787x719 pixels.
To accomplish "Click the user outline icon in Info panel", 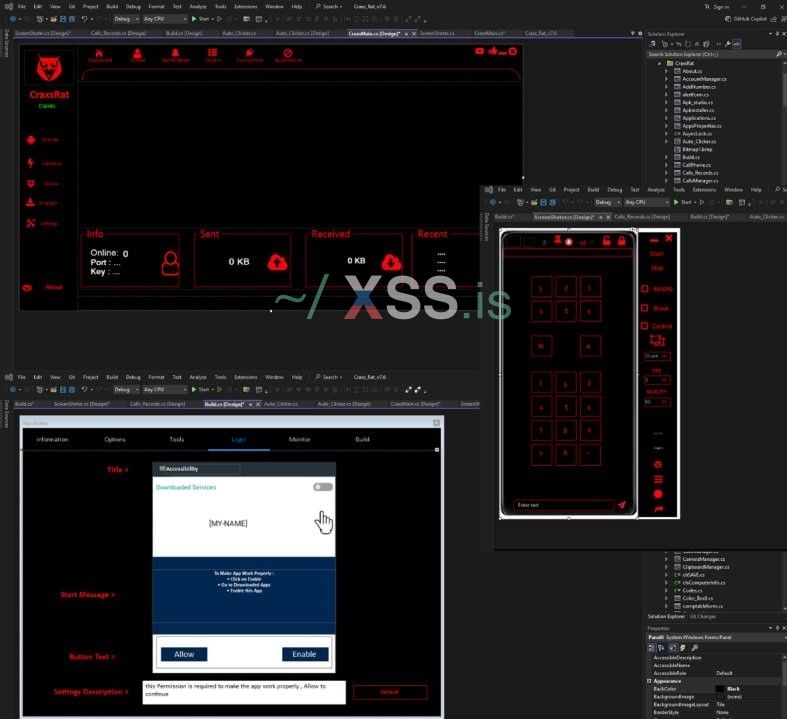I will click(170, 263).
